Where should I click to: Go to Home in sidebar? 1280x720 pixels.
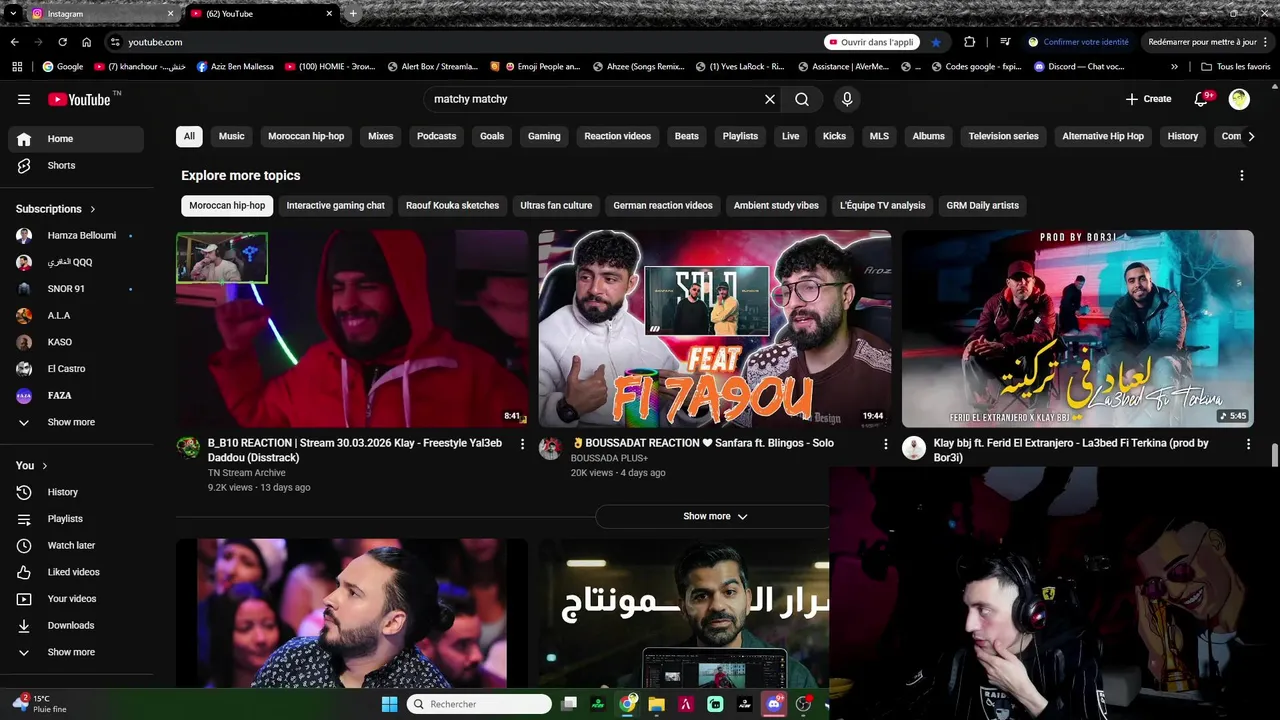point(76,139)
